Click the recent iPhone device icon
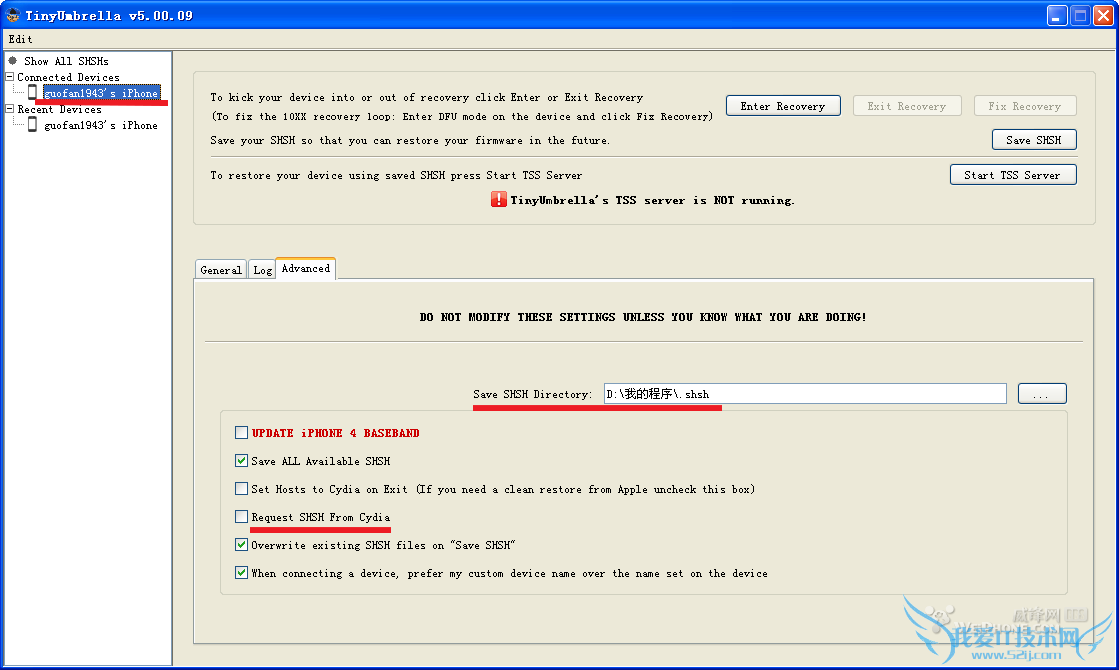 (32, 124)
